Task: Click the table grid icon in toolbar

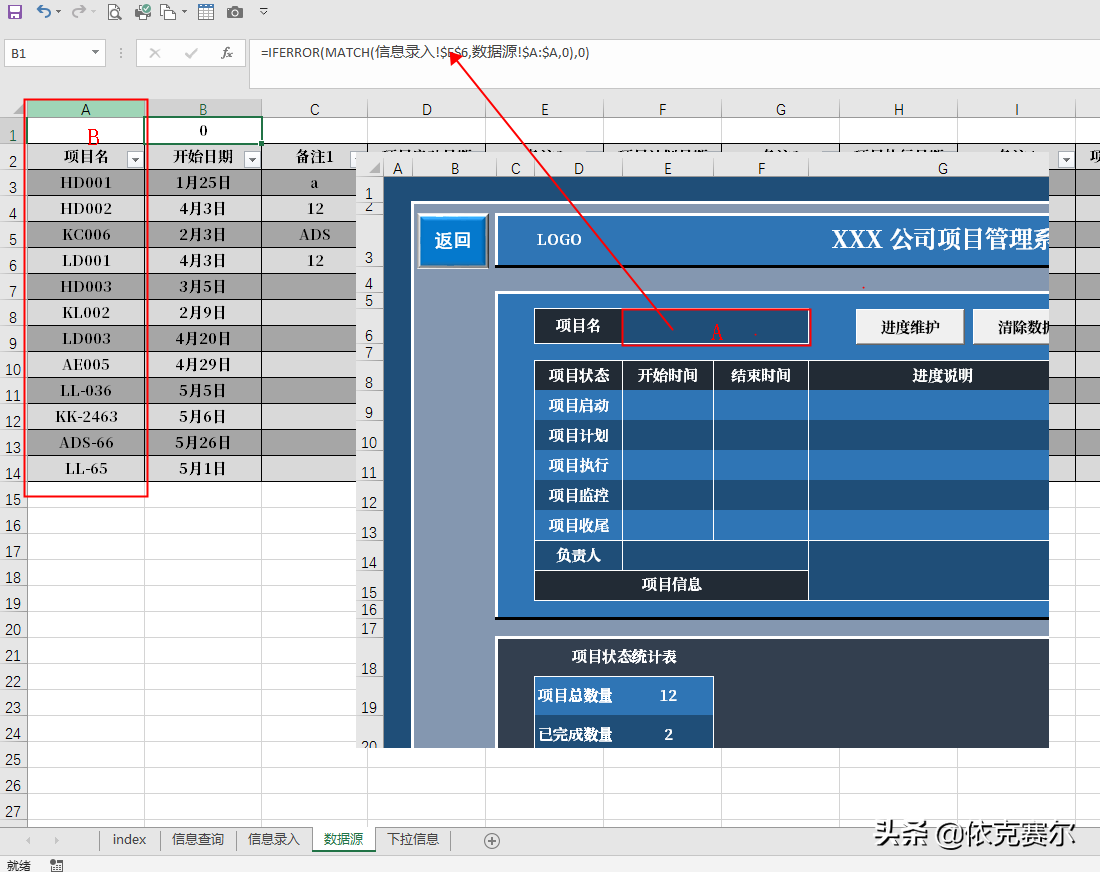Action: [206, 12]
